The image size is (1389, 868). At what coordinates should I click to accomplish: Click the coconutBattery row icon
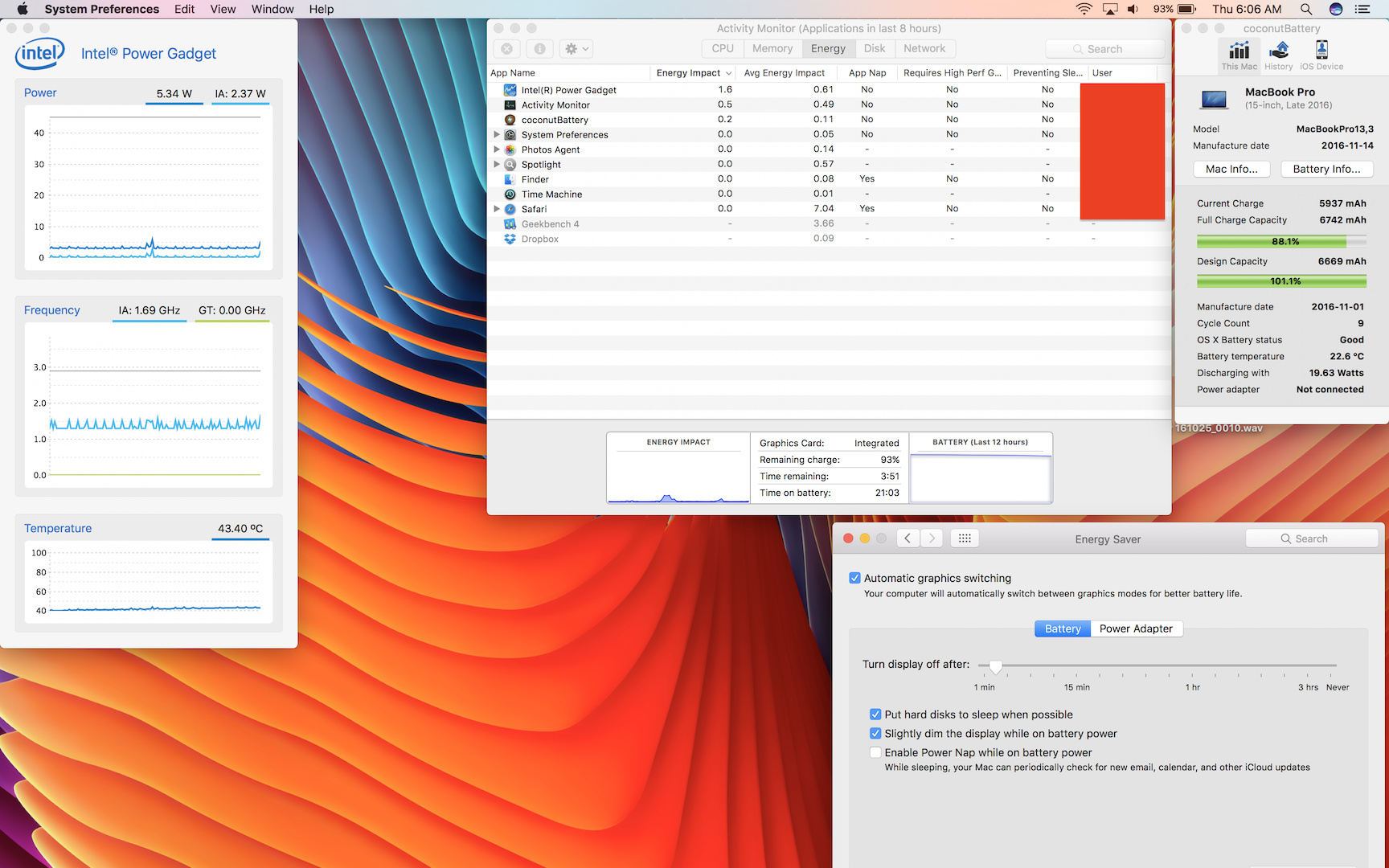point(510,120)
